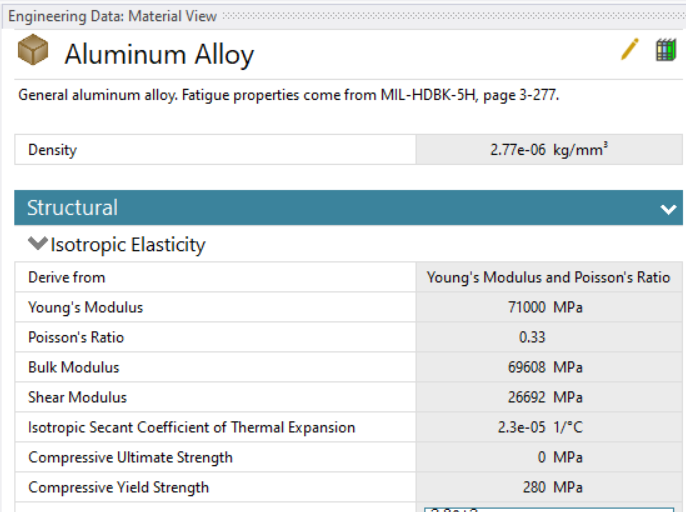The width and height of the screenshot is (686, 512).
Task: Select the Shear Modulus 26692 MPa value
Action: pyautogui.click(x=548, y=397)
